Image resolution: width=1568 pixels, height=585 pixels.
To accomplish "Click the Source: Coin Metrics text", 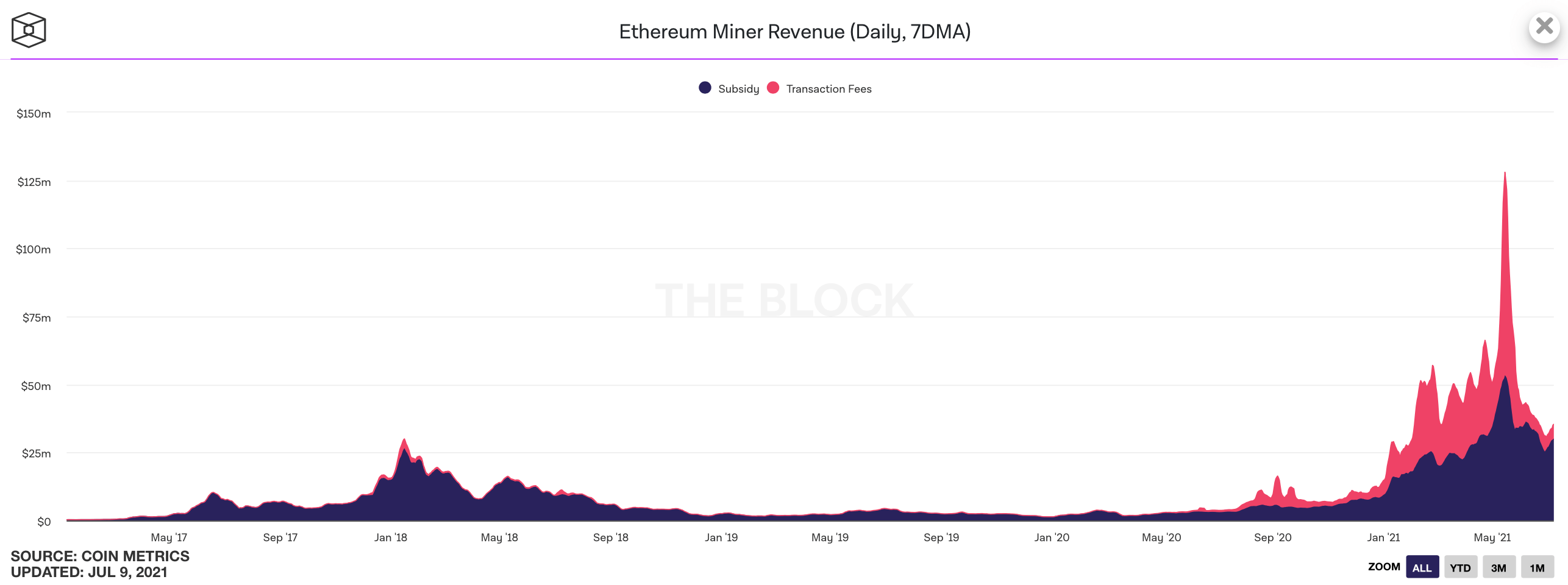I will tap(100, 556).
